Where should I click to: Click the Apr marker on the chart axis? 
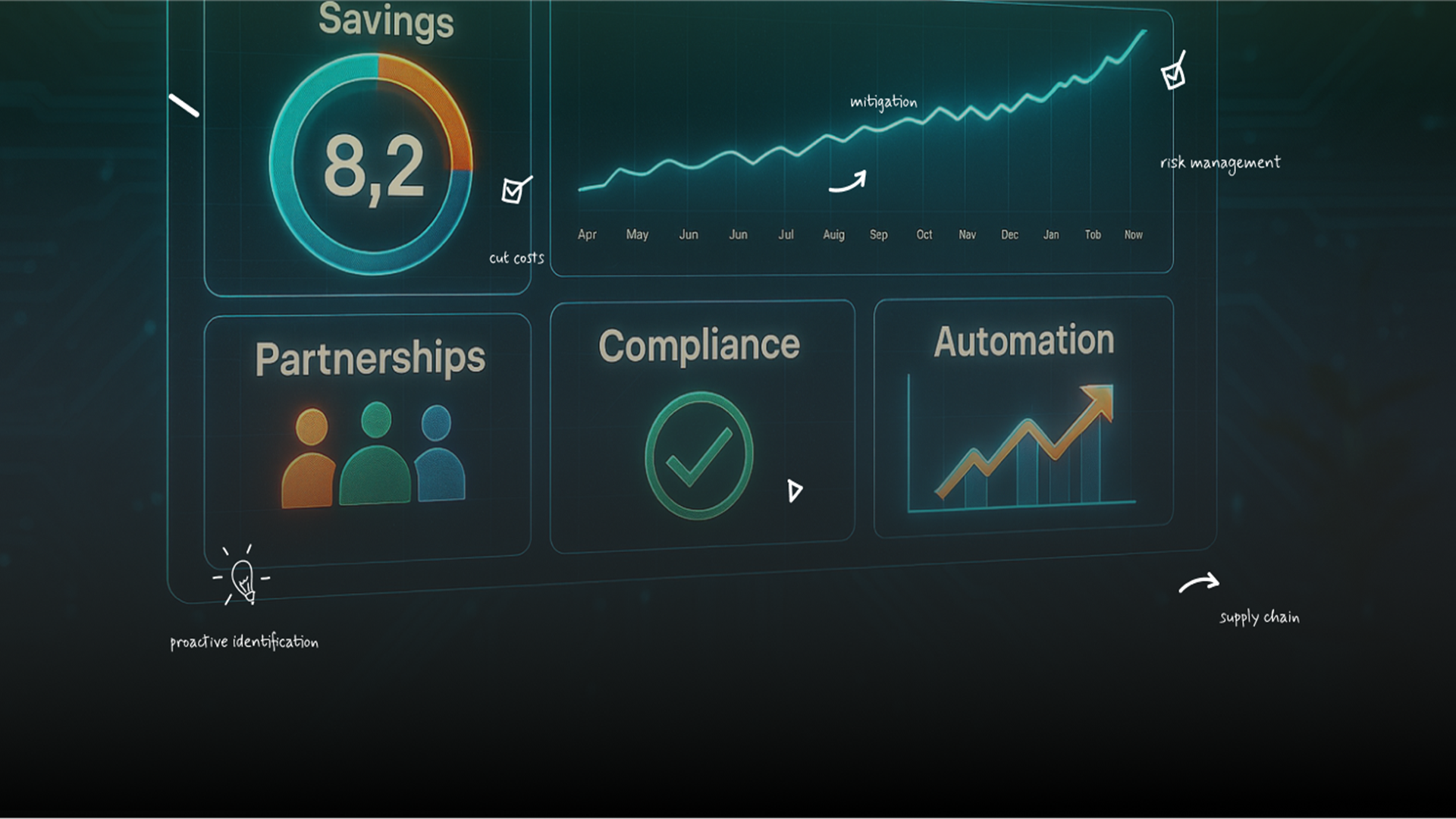click(587, 235)
